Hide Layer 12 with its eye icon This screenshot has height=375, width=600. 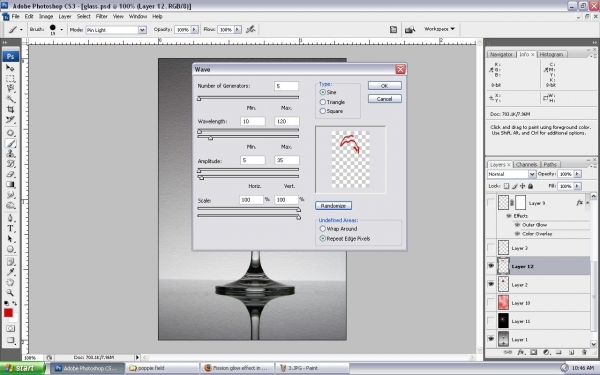click(491, 266)
